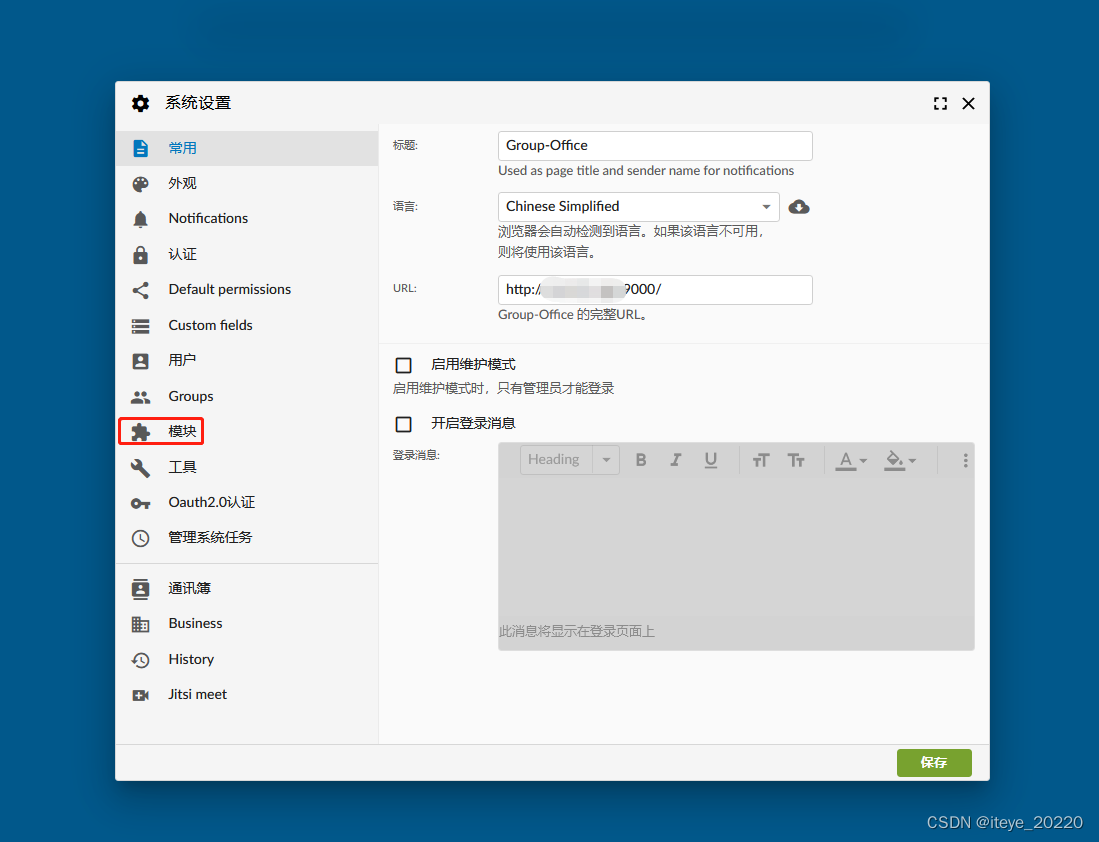Open the 工具 section
The width and height of the screenshot is (1099, 842).
(247, 467)
